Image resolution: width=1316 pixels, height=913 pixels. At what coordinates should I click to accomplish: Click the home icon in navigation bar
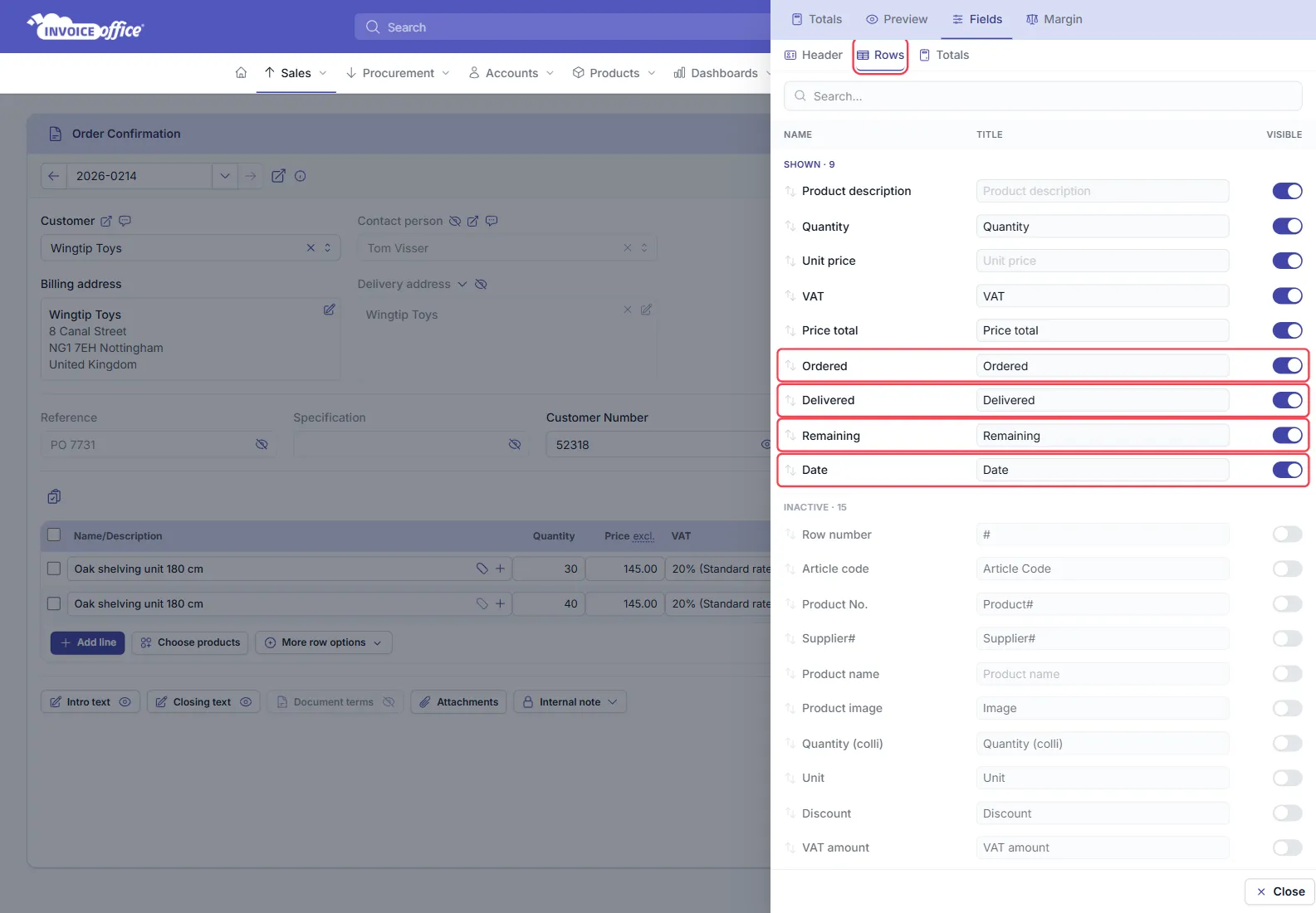pos(241,73)
